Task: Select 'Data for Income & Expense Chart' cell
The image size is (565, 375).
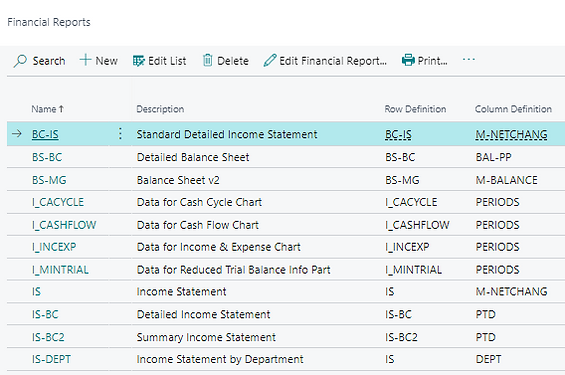Action: (219, 247)
